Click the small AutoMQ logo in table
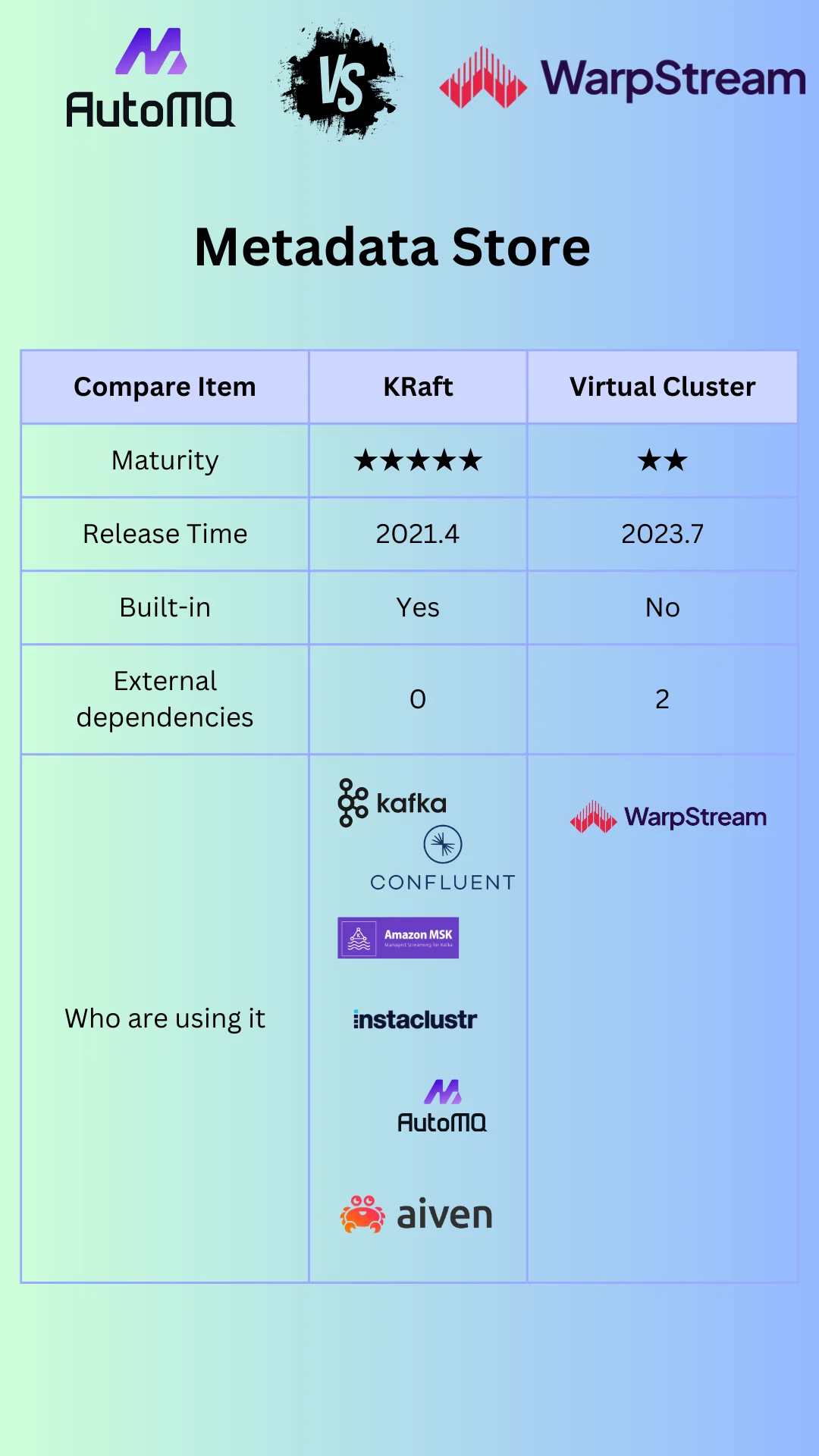The image size is (819, 1456). [x=442, y=1107]
